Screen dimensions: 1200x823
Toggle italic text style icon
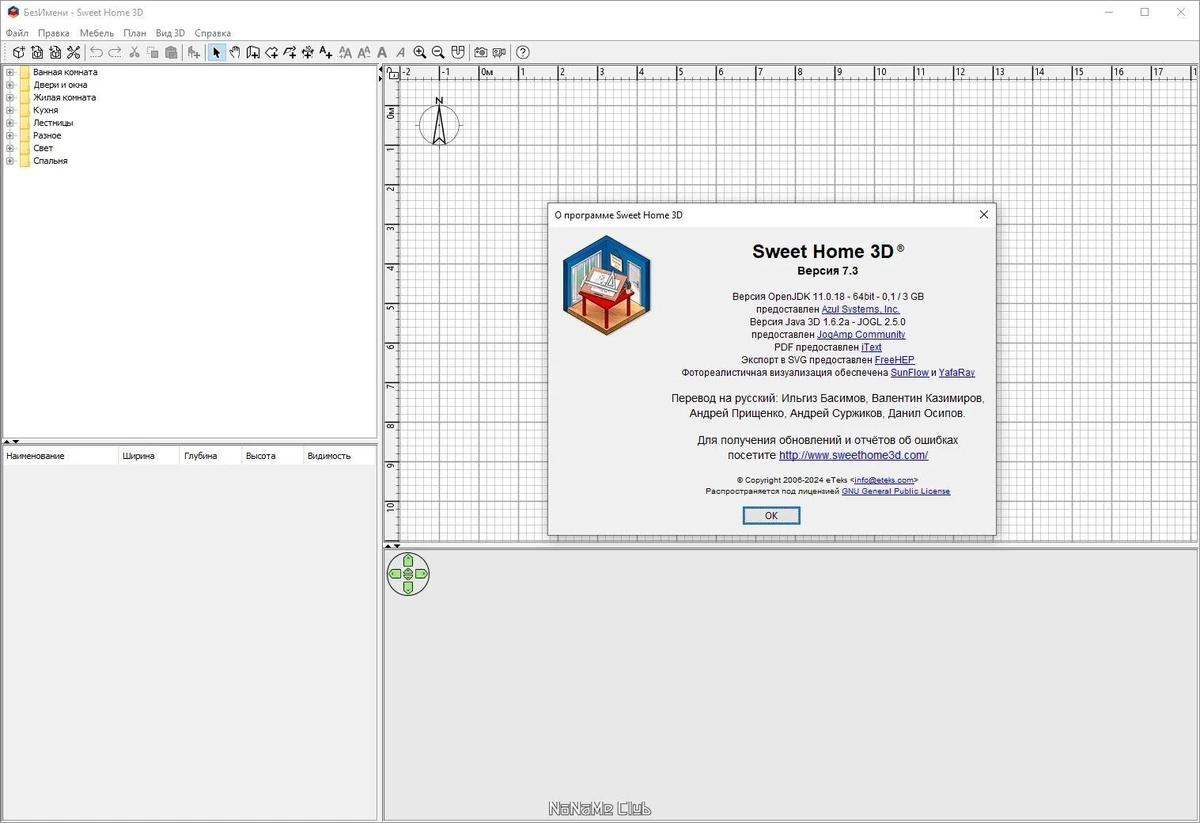(x=400, y=52)
